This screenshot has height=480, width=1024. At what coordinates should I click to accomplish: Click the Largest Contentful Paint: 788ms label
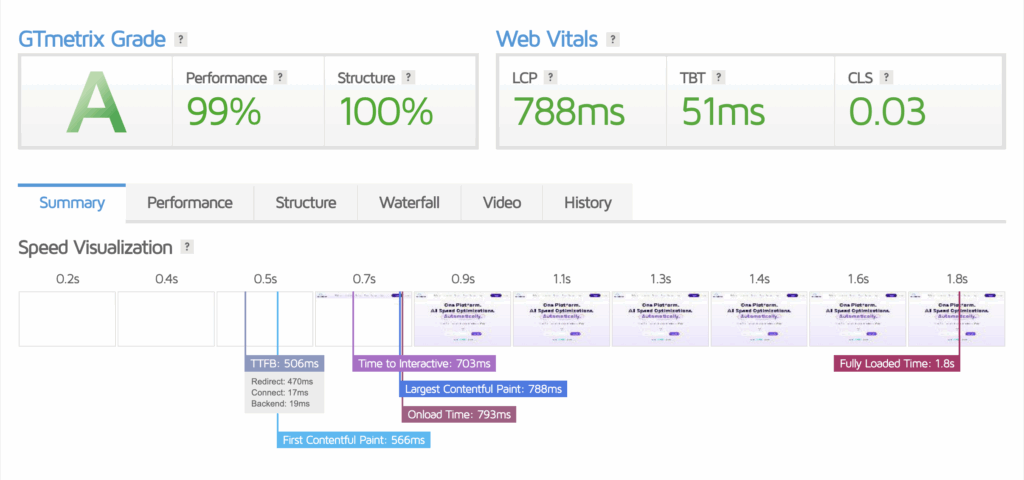click(483, 389)
